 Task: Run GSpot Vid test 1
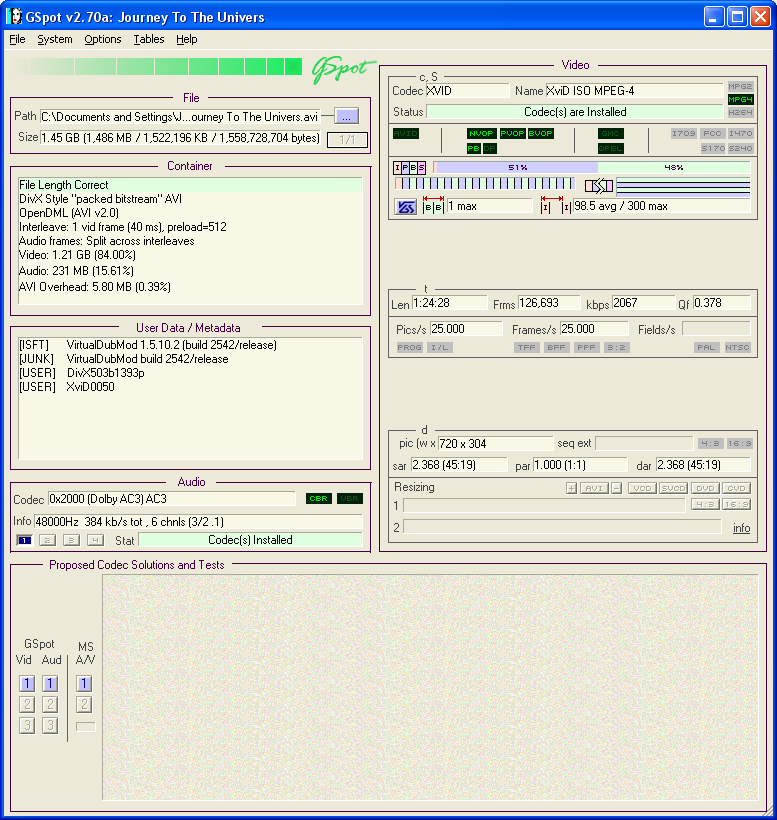pyautogui.click(x=27, y=684)
